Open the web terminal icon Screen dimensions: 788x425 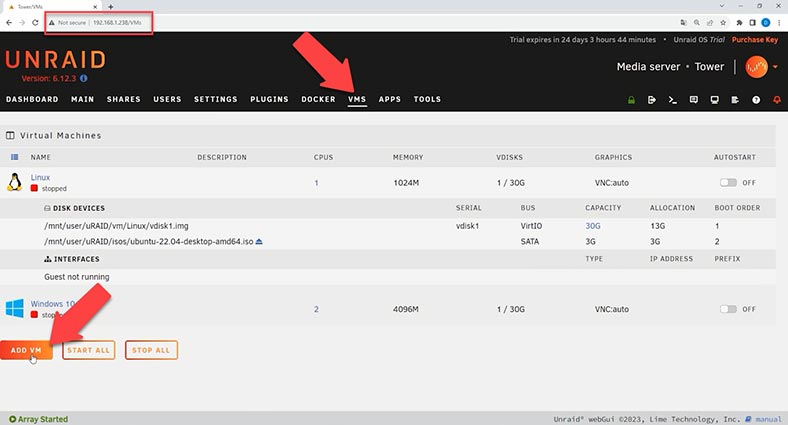click(672, 100)
